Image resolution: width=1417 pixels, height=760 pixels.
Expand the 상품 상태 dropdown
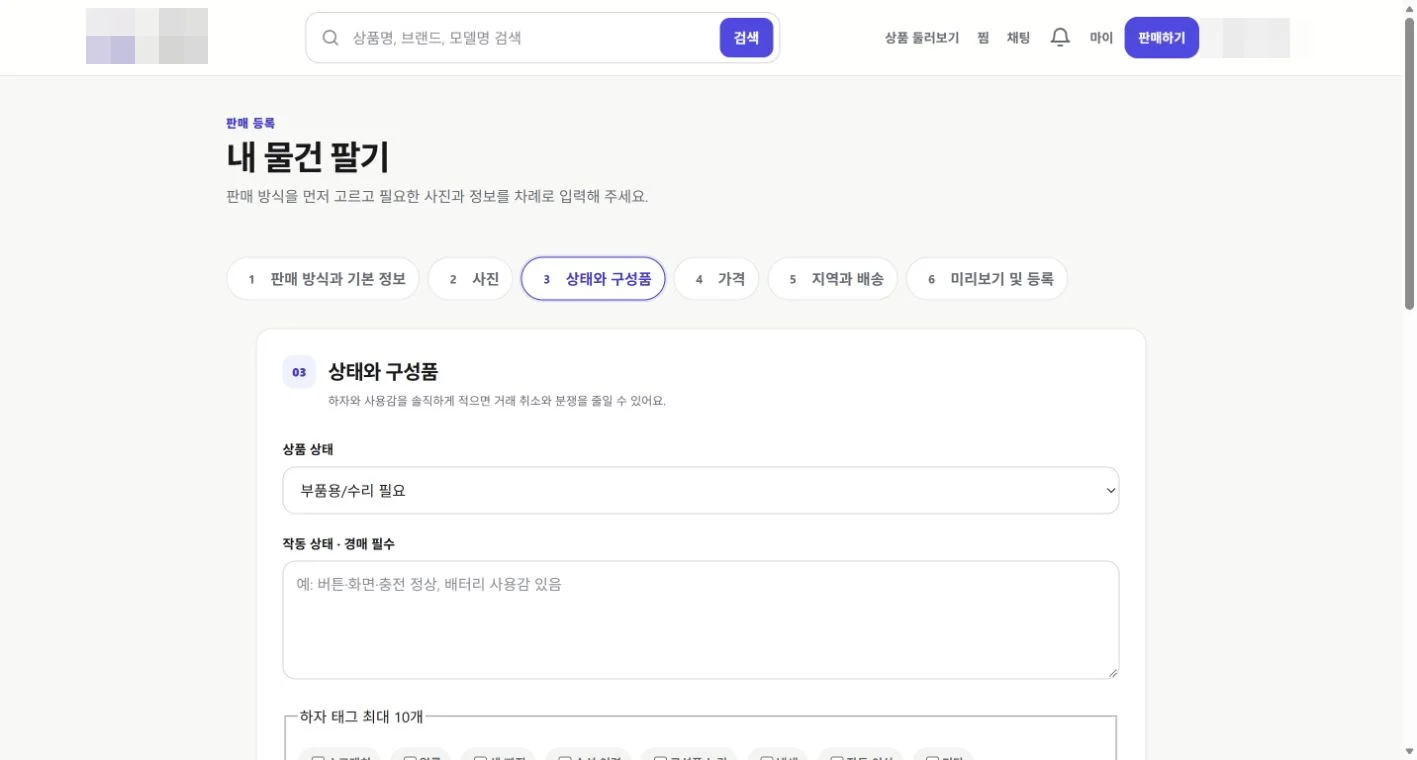[700, 491]
